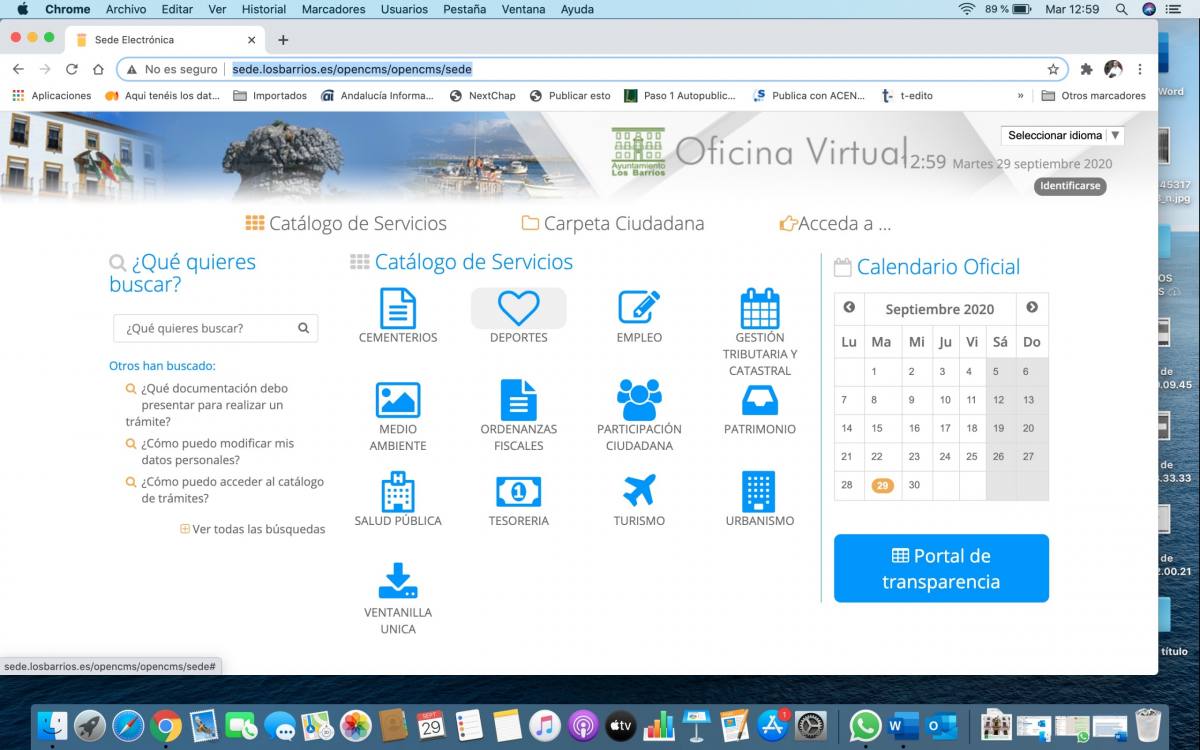
Task: Go to previous month in calendar
Action: pos(849,308)
